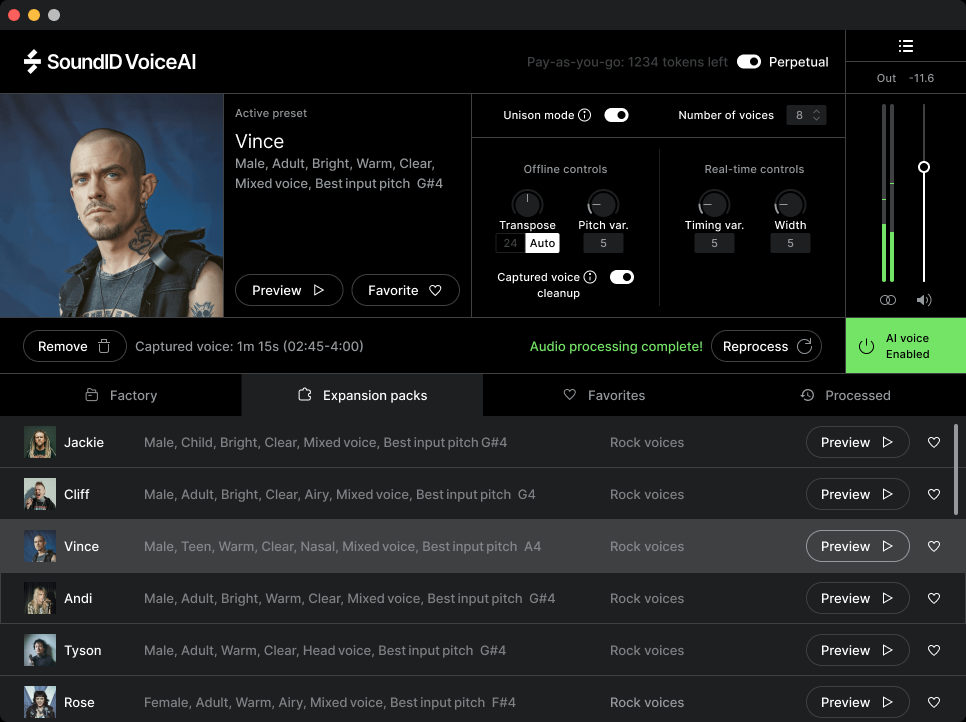Viewport: 966px width, 722px height.
Task: Select Auto transpose mode
Action: [x=542, y=243]
